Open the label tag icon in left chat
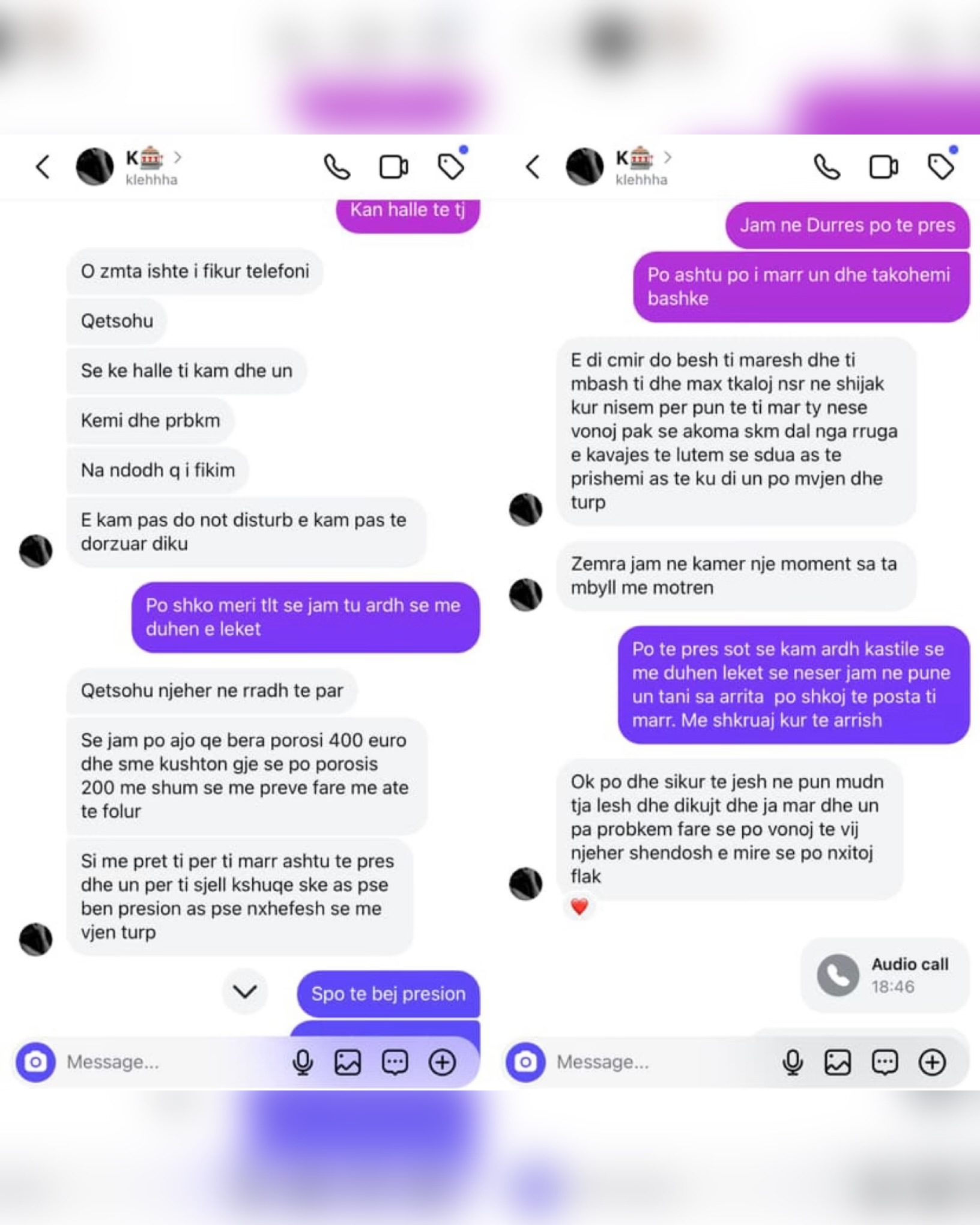 452,166
